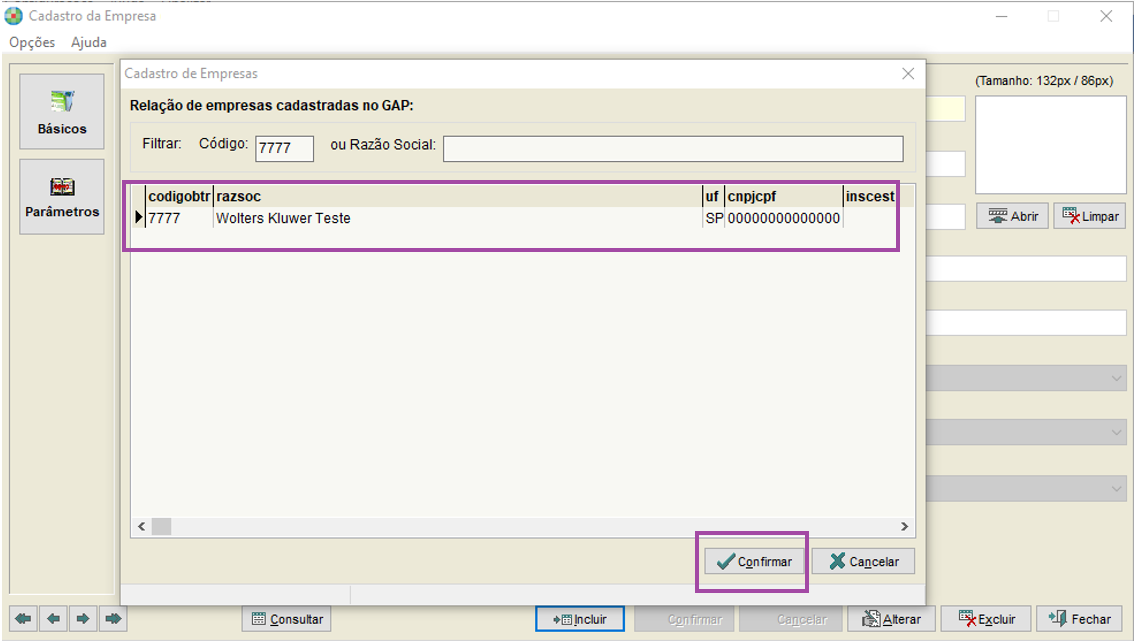Click the Alterar button

pos(892,619)
